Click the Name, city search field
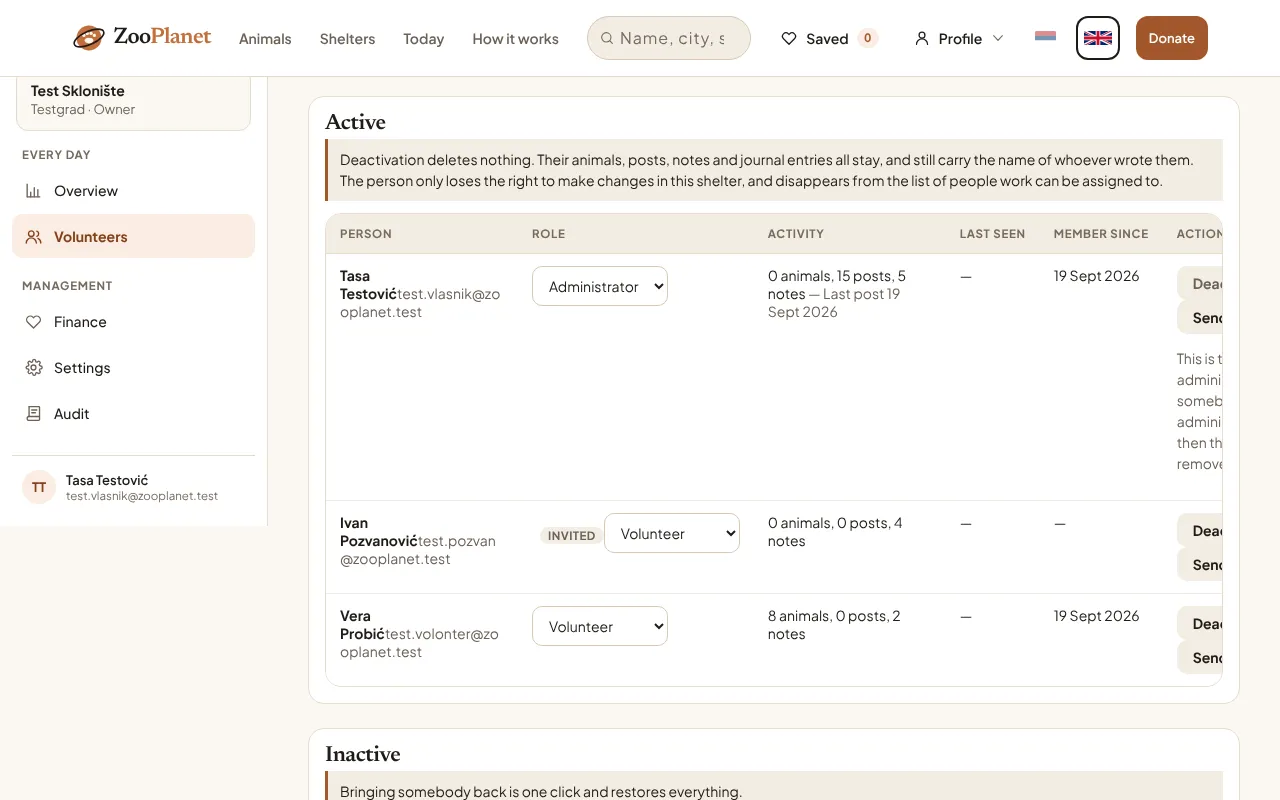This screenshot has width=1280, height=800. coord(669,38)
